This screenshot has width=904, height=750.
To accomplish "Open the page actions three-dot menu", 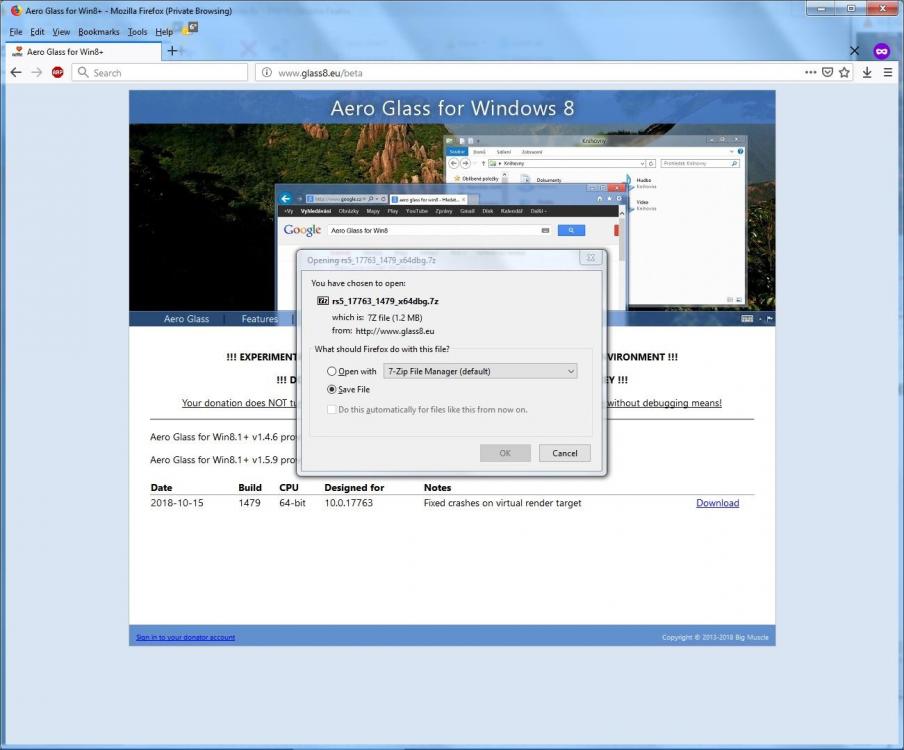I will [x=810, y=72].
